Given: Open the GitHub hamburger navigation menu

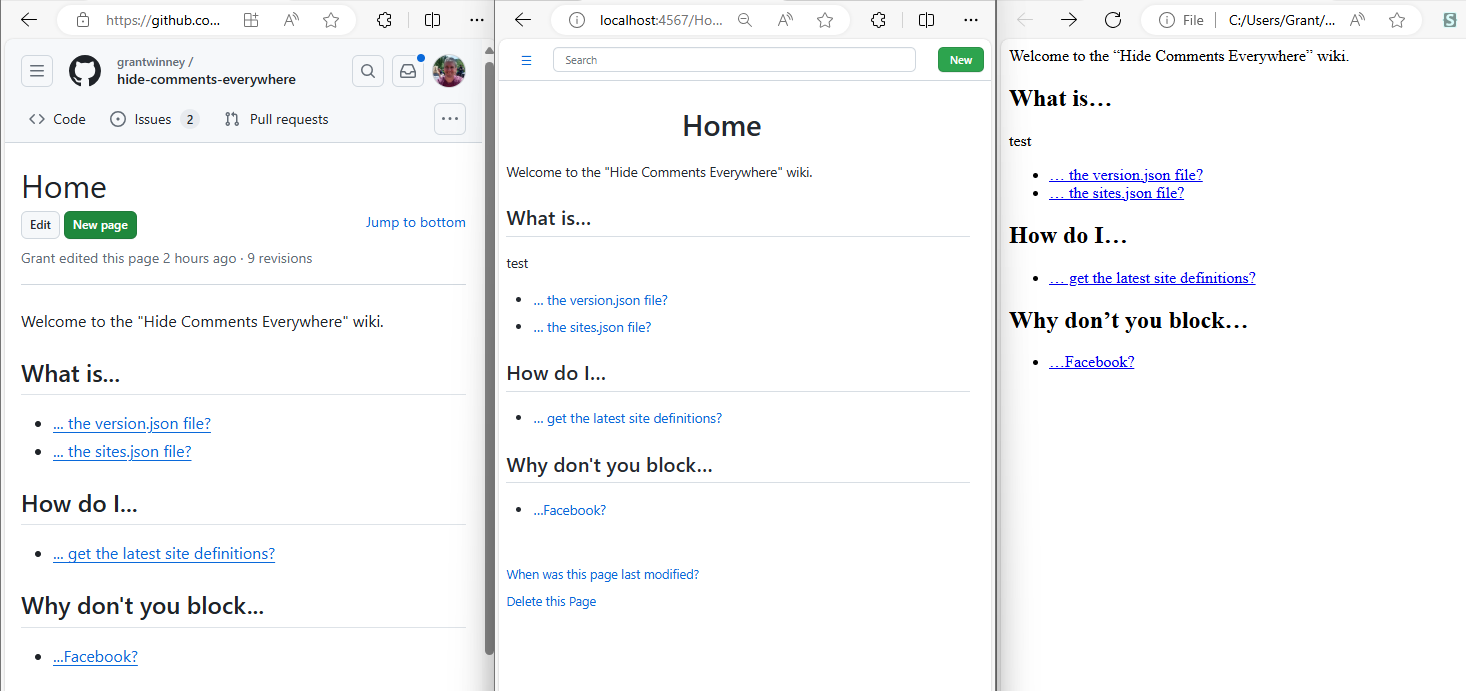Looking at the screenshot, I should 37,71.
